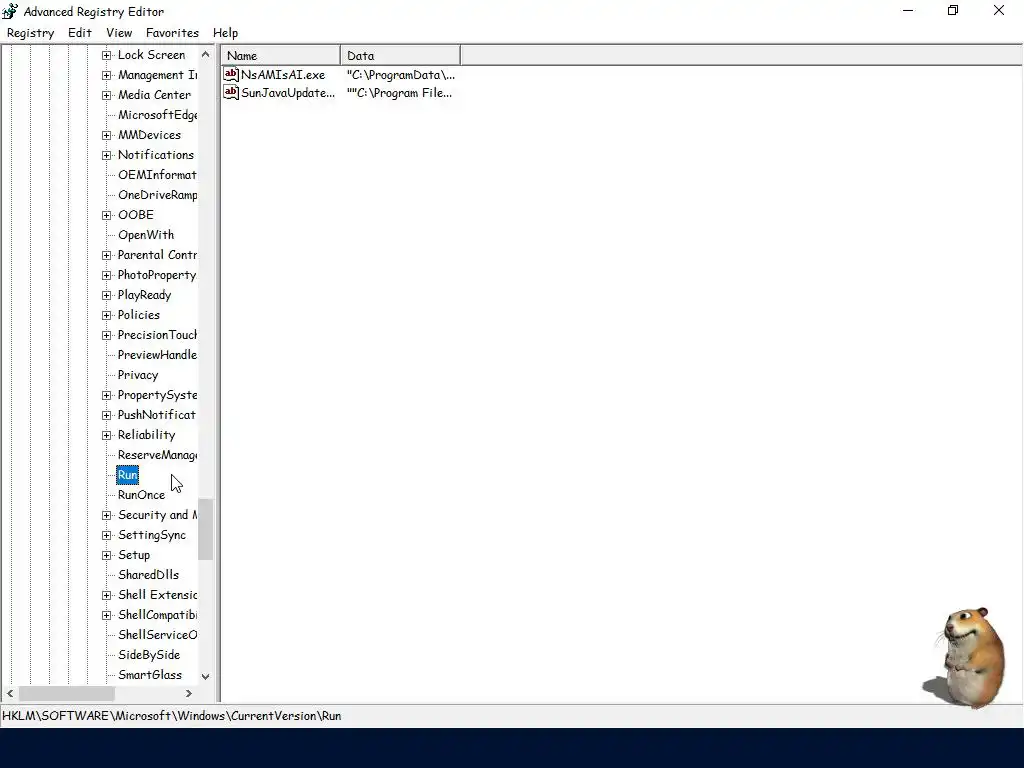This screenshot has height=768, width=1024.
Task: Click the horizontal scrollbar left arrow
Action: click(x=10, y=693)
